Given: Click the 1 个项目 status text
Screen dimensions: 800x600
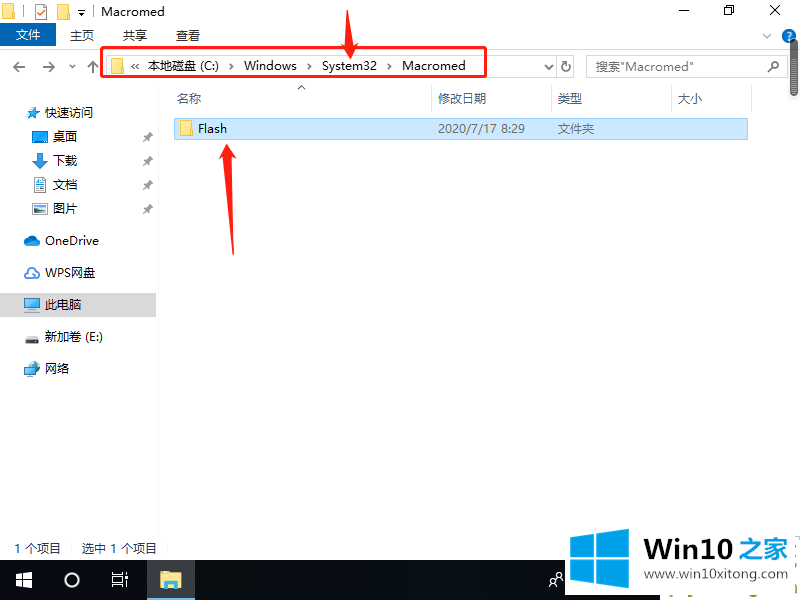Looking at the screenshot, I should [37, 548].
